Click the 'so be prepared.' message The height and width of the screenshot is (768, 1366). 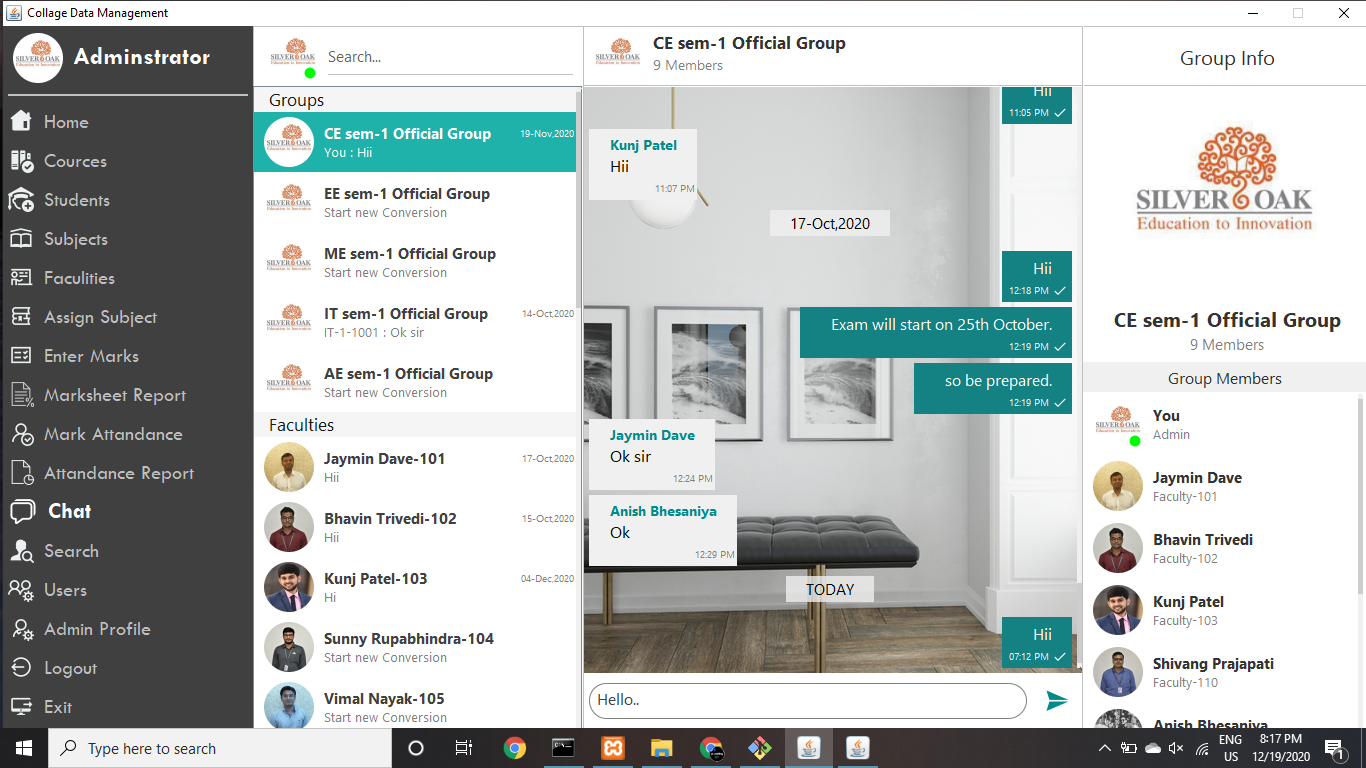[x=993, y=388]
